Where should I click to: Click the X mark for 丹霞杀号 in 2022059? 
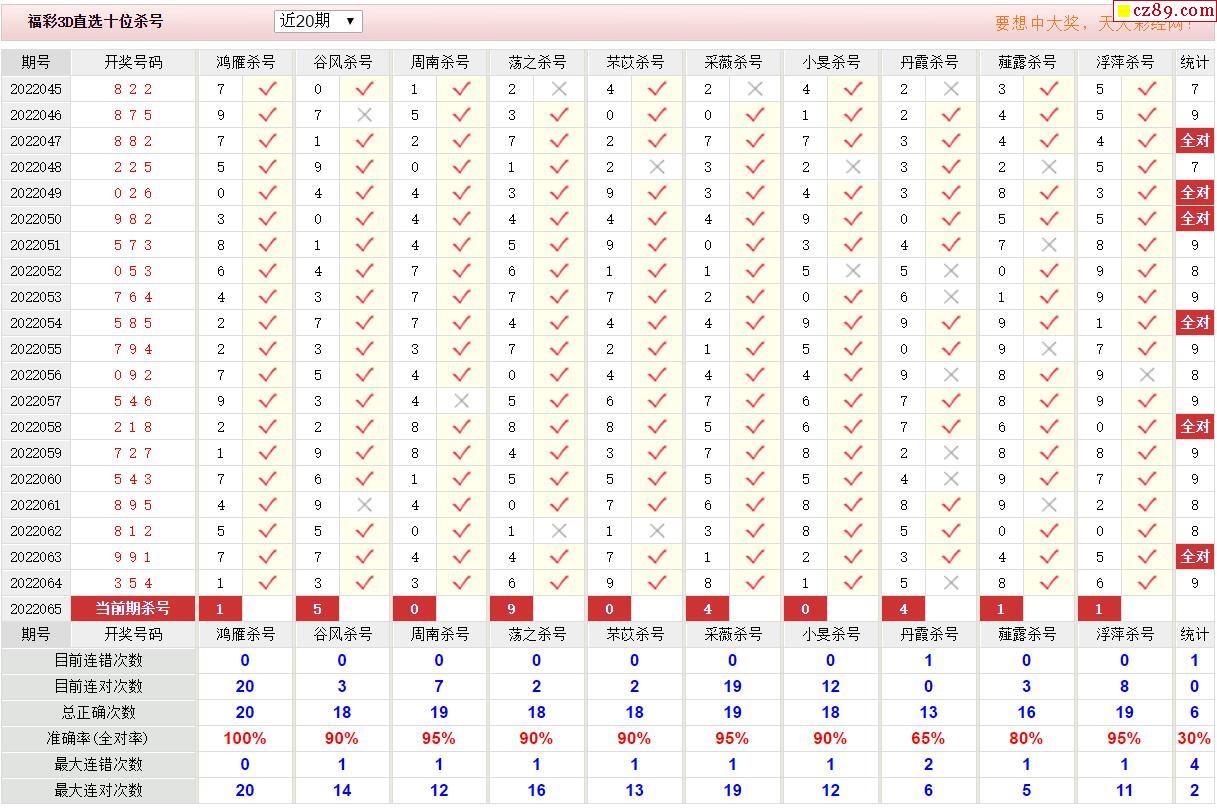(x=951, y=453)
